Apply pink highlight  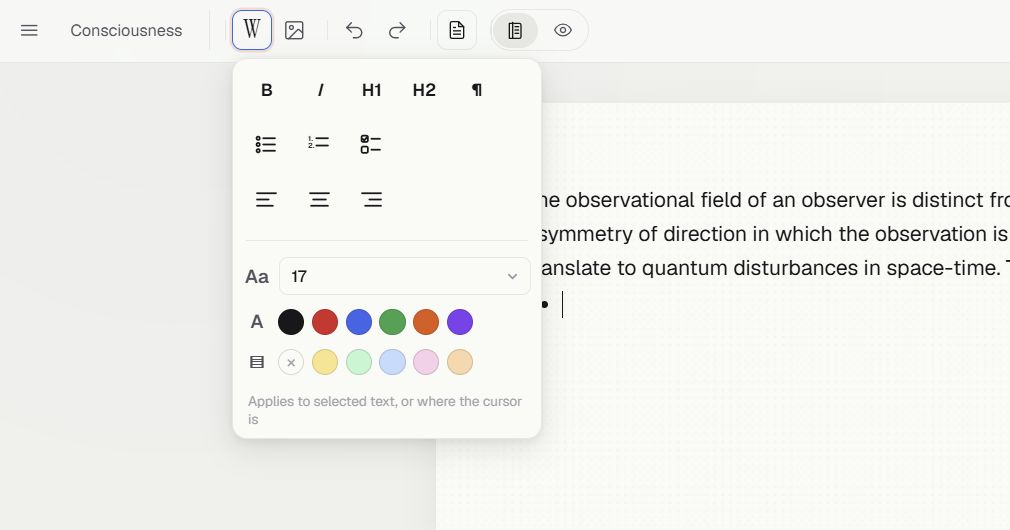pos(426,363)
